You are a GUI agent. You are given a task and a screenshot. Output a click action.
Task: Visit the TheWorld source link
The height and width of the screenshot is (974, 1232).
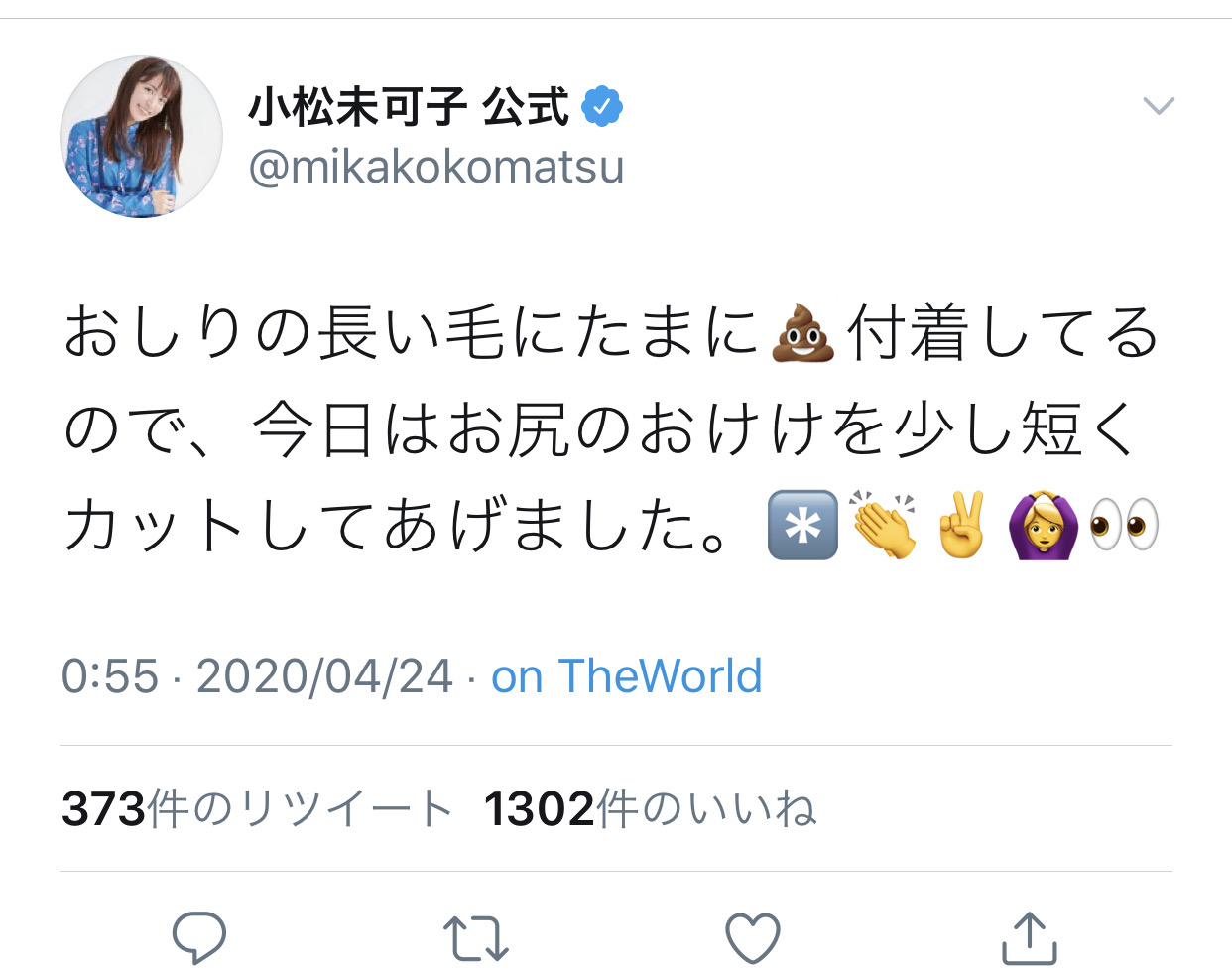coord(625,676)
